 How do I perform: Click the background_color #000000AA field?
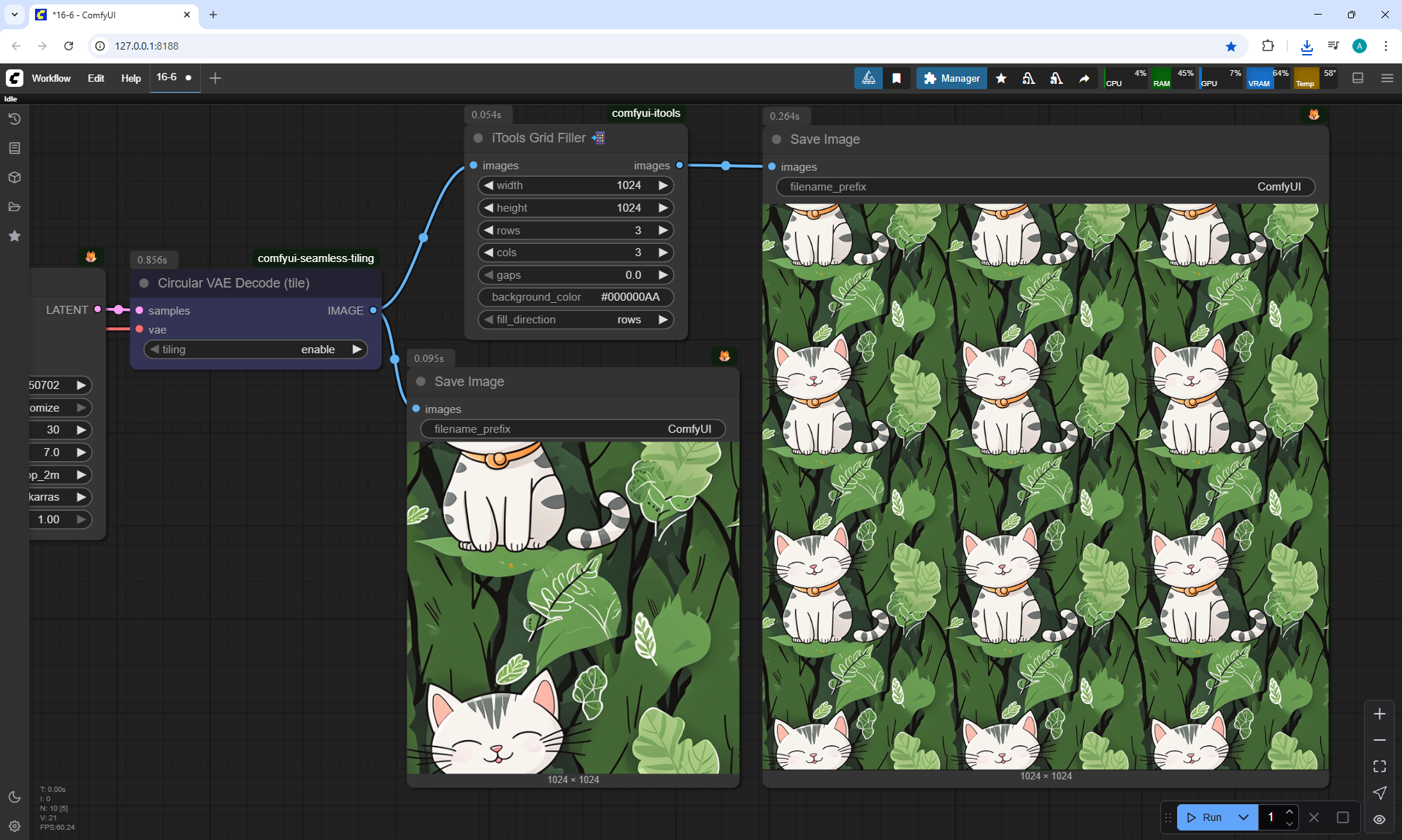575,297
